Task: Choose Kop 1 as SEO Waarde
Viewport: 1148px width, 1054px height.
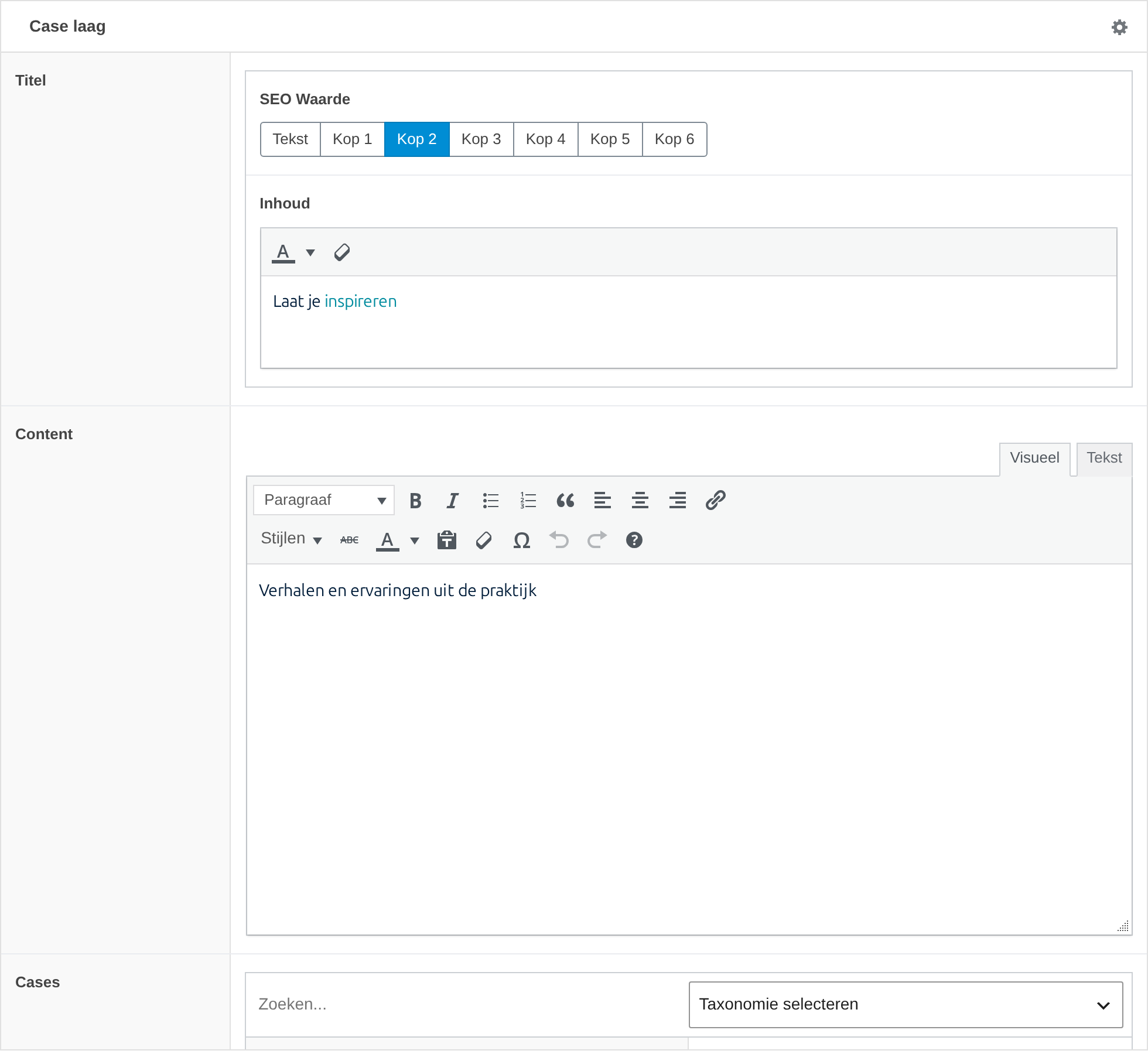Action: [x=353, y=139]
